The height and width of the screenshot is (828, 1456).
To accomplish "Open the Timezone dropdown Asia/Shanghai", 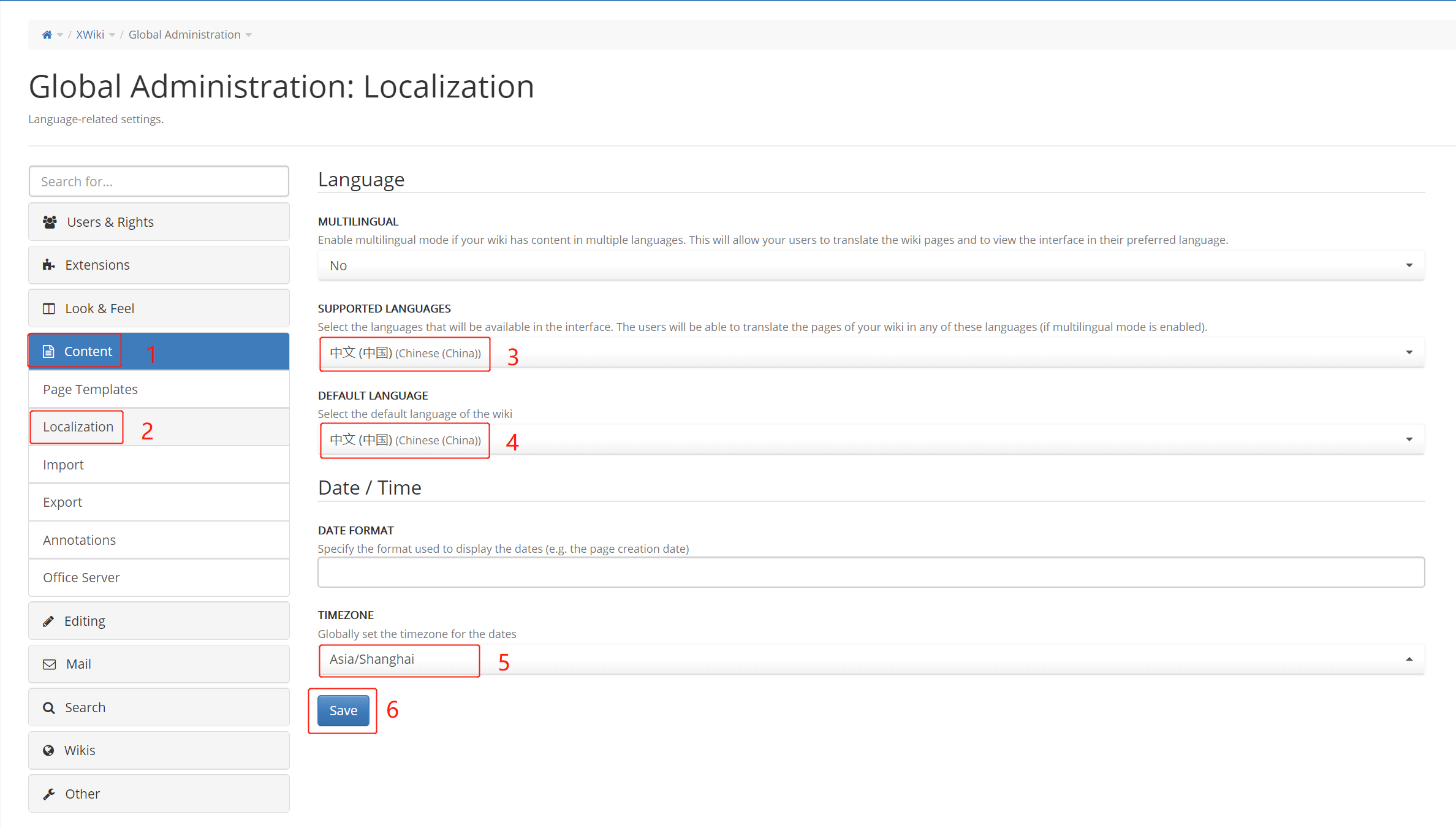I will [870, 659].
